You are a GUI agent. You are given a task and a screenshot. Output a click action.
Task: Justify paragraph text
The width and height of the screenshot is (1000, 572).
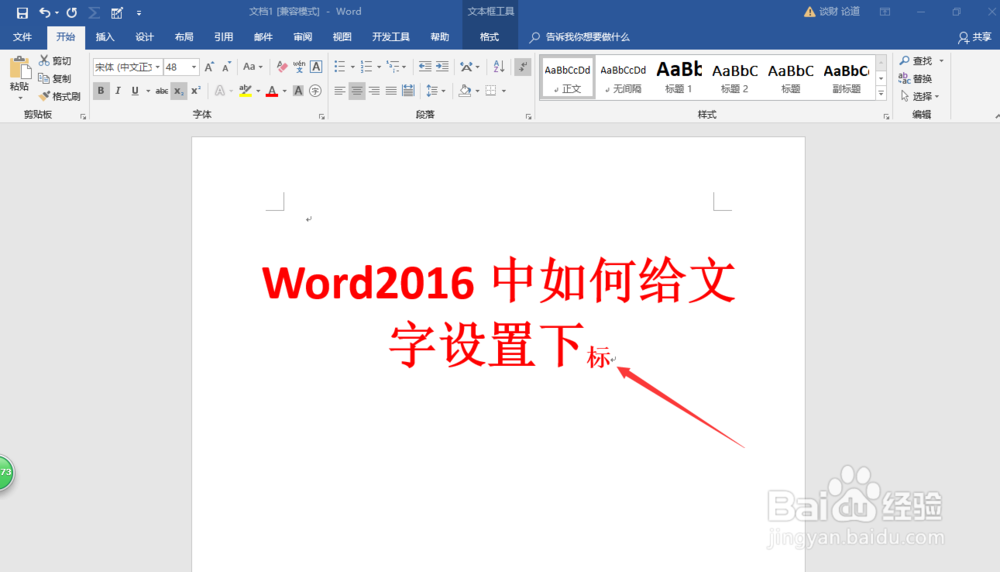tap(391, 91)
